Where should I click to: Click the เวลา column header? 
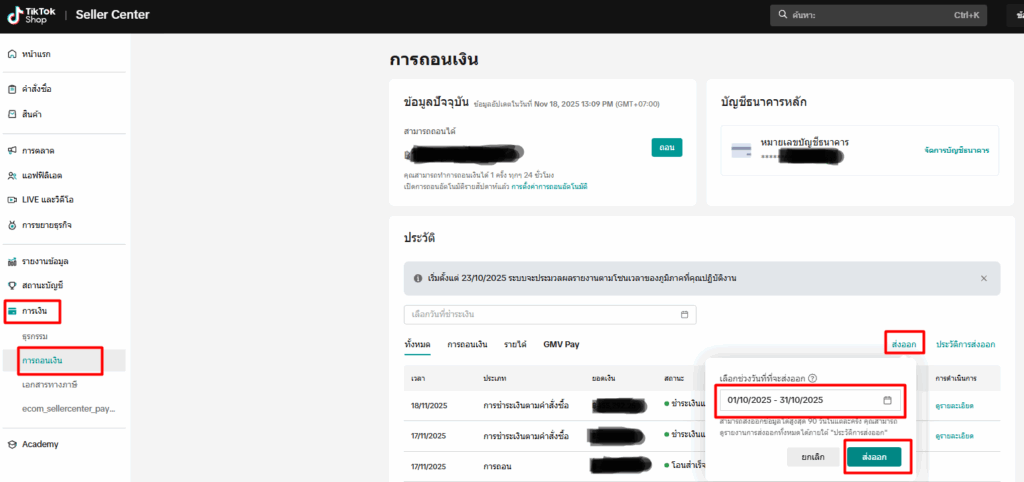(419, 379)
